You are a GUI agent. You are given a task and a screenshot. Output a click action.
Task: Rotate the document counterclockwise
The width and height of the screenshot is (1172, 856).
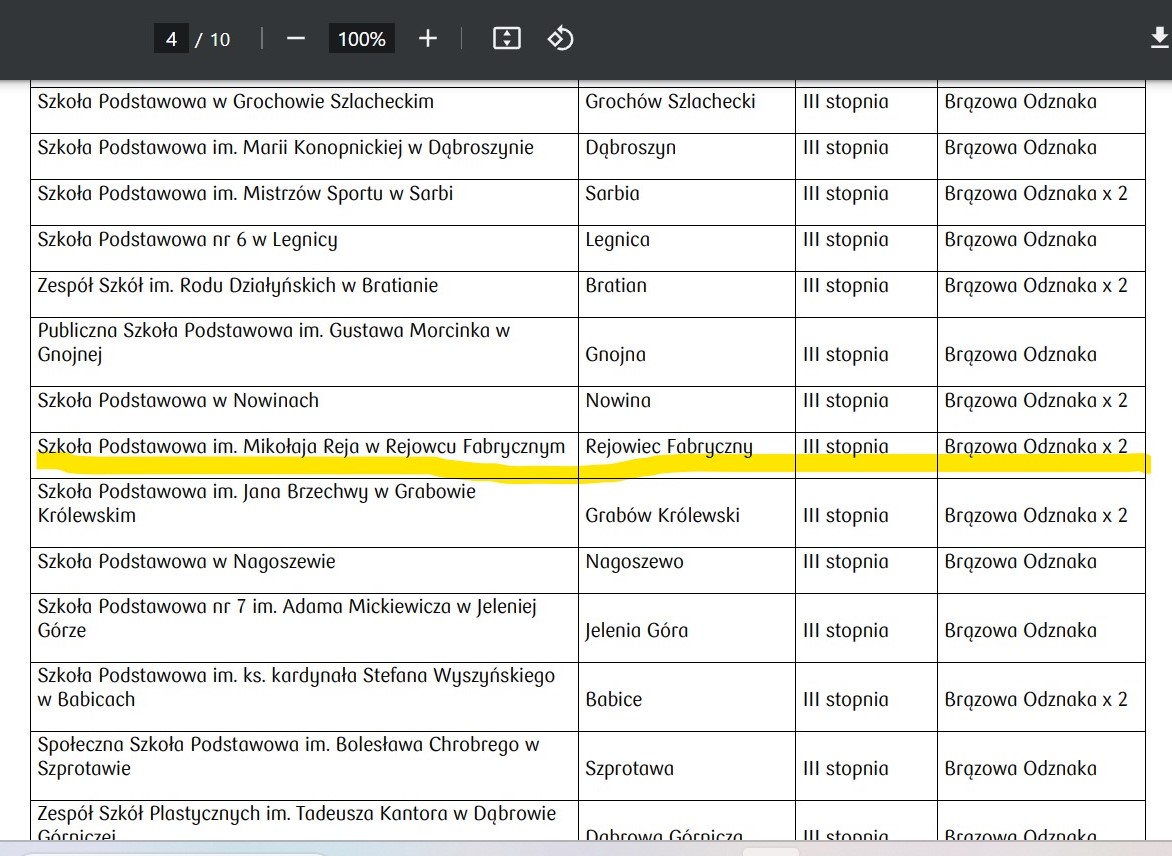click(x=561, y=39)
